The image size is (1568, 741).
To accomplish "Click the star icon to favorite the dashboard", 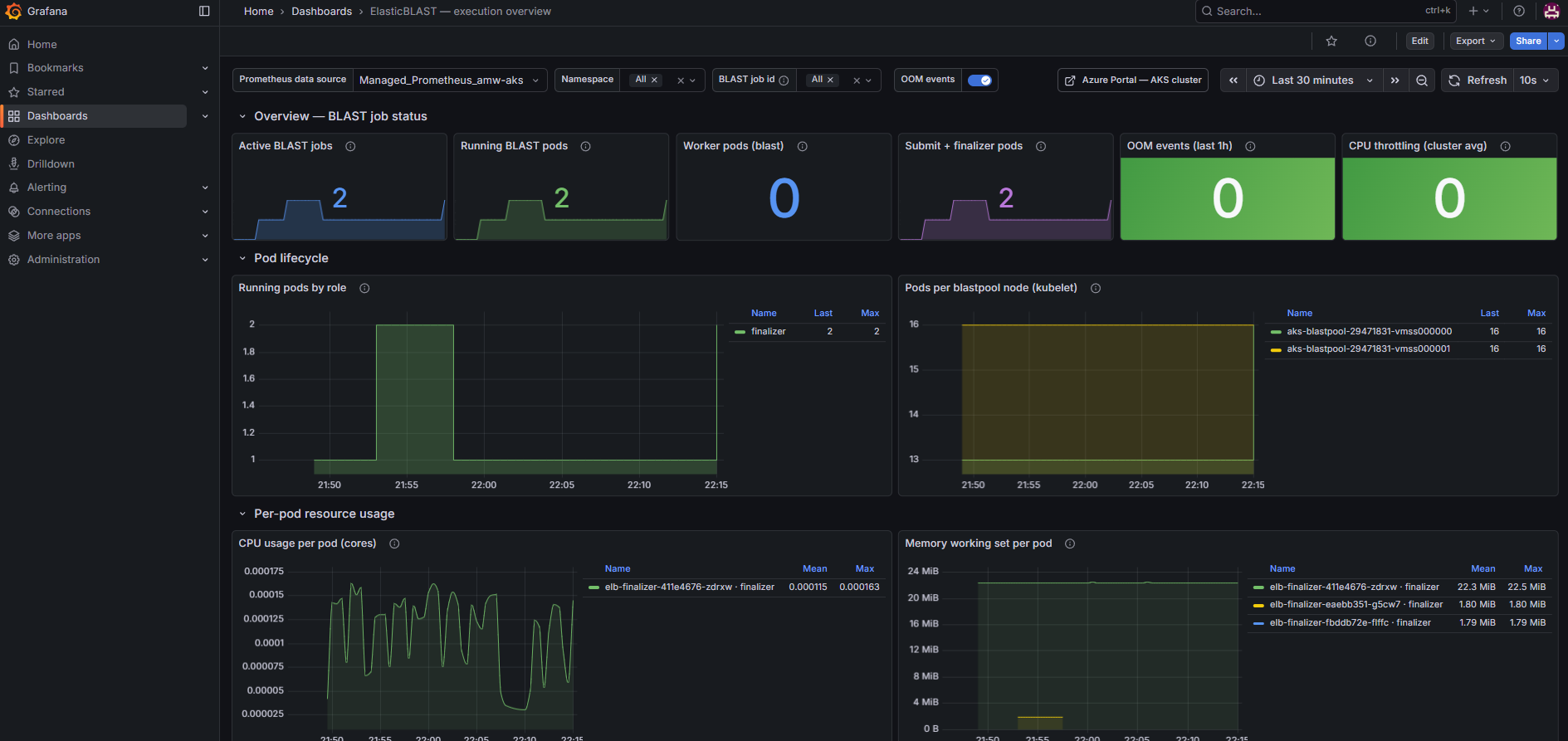I will (1331, 41).
